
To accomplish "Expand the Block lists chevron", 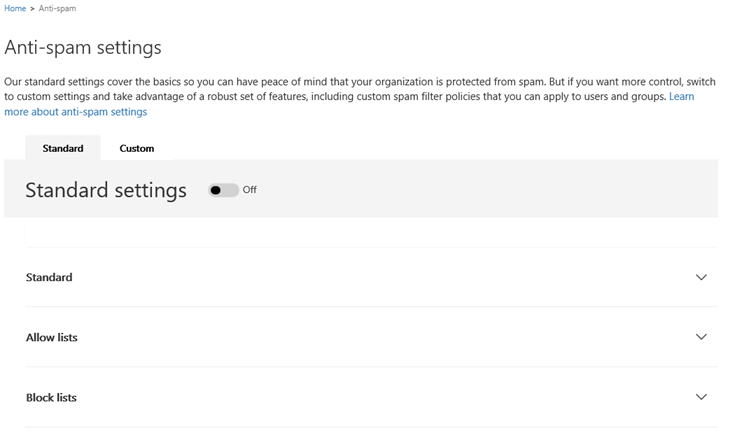I will coord(701,397).
